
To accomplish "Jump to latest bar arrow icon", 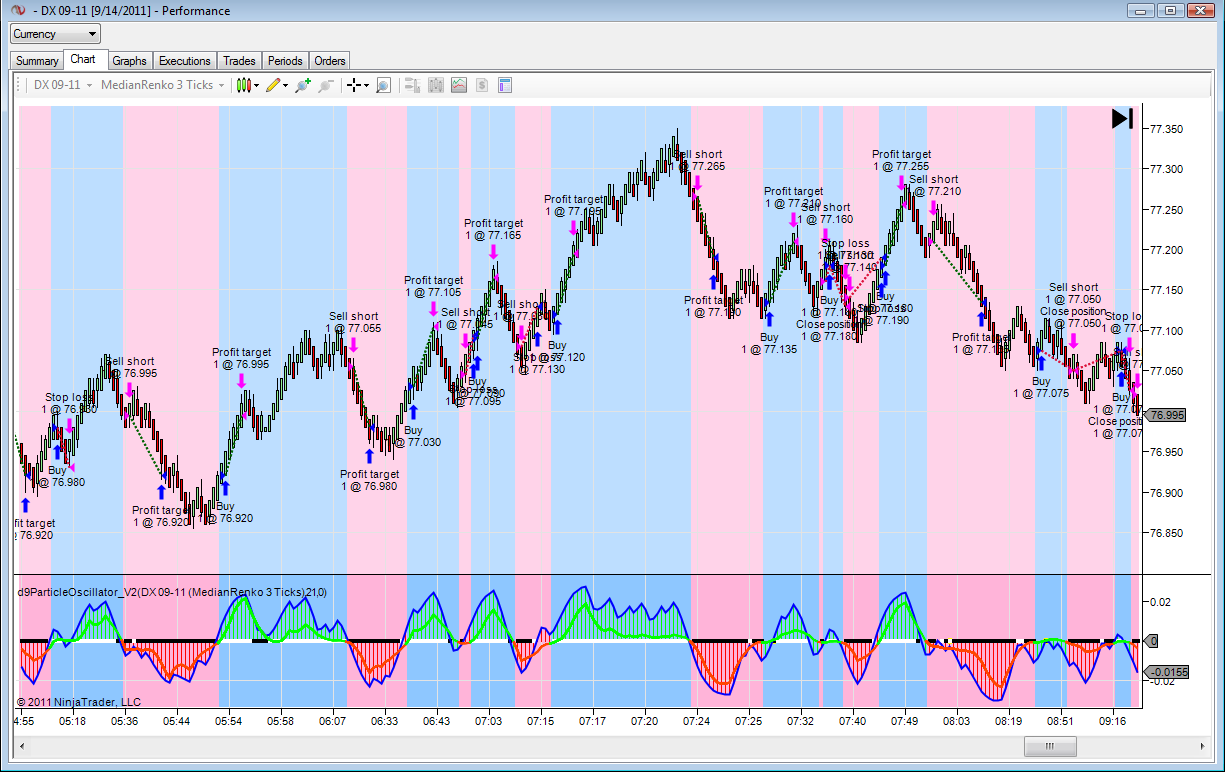I will [1122, 119].
